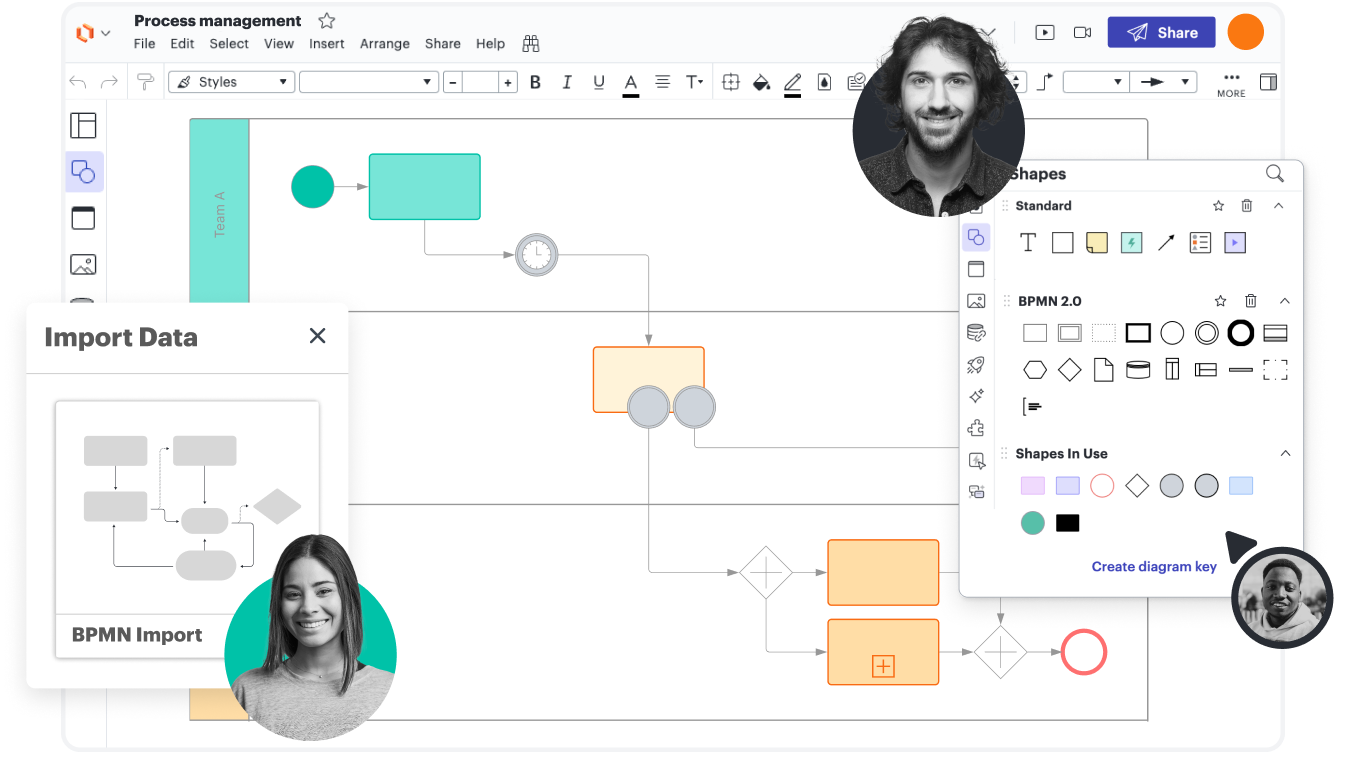The height and width of the screenshot is (764, 1361).
Task: Open the Insert menu
Action: click(326, 44)
